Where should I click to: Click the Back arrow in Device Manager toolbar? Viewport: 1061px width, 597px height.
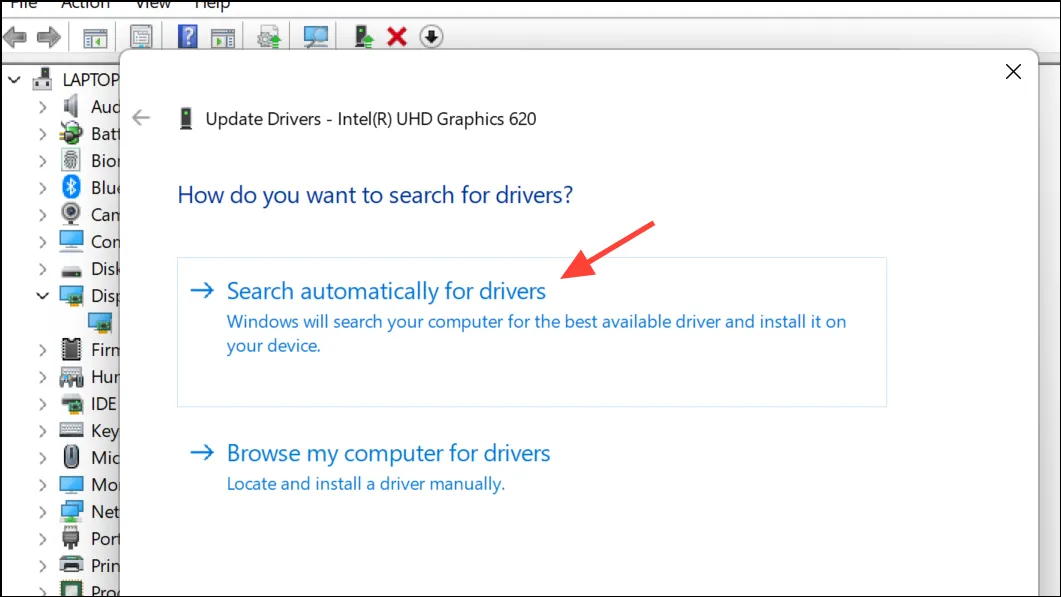click(x=15, y=37)
